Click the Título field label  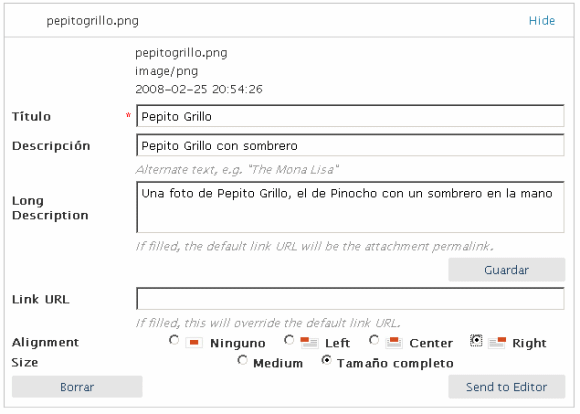click(31, 116)
